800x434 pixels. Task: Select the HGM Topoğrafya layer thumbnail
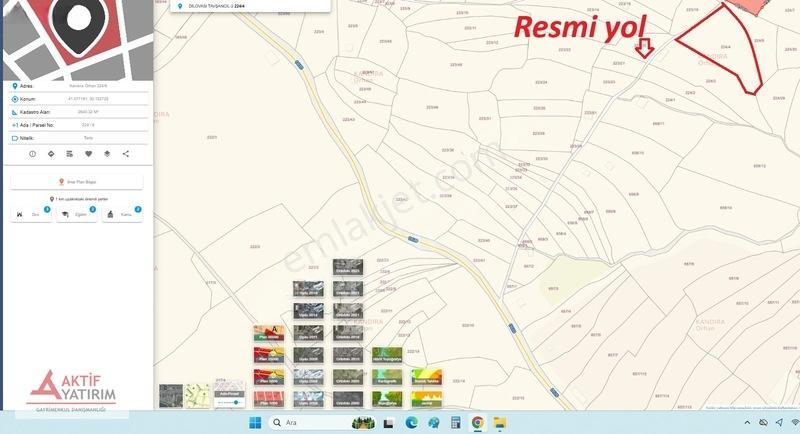coord(387,355)
